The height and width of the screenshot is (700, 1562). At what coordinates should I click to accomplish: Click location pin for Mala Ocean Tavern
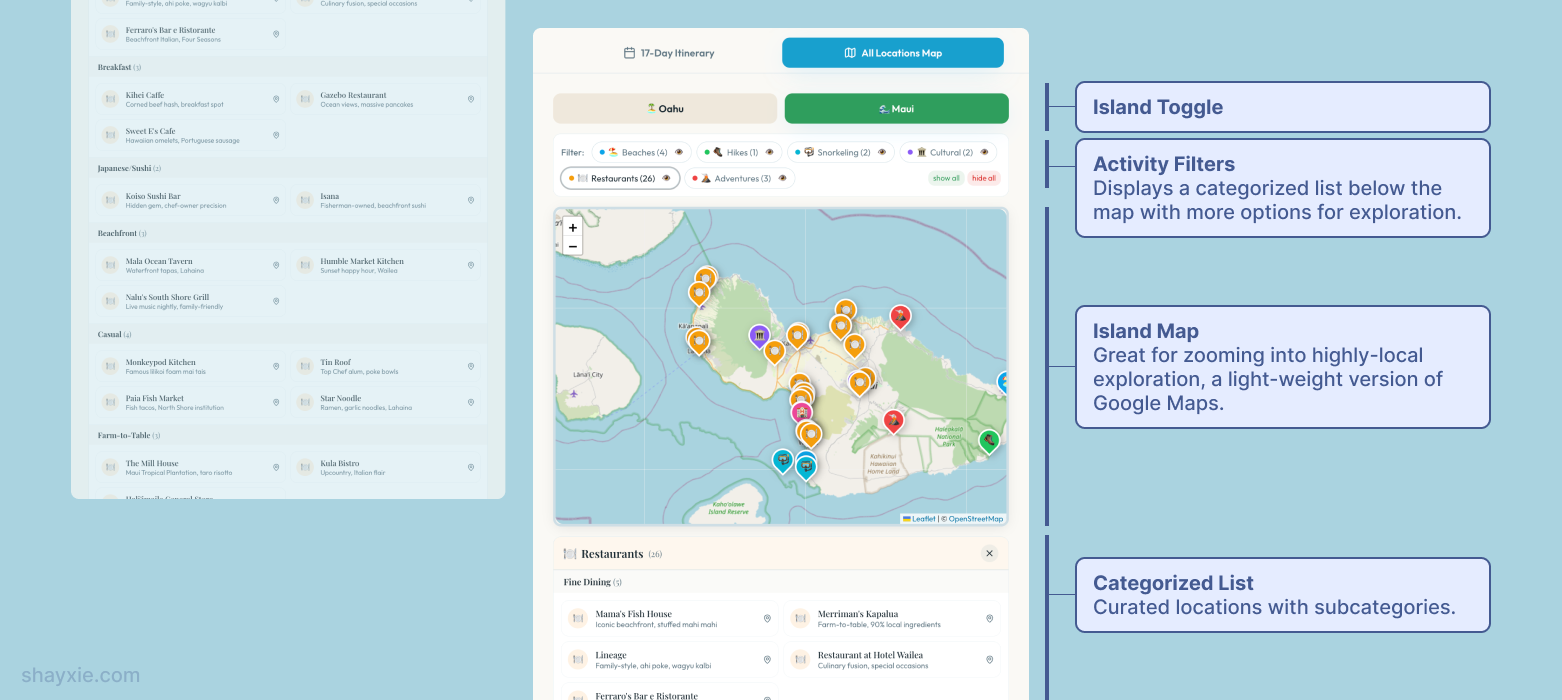pyautogui.click(x=276, y=265)
